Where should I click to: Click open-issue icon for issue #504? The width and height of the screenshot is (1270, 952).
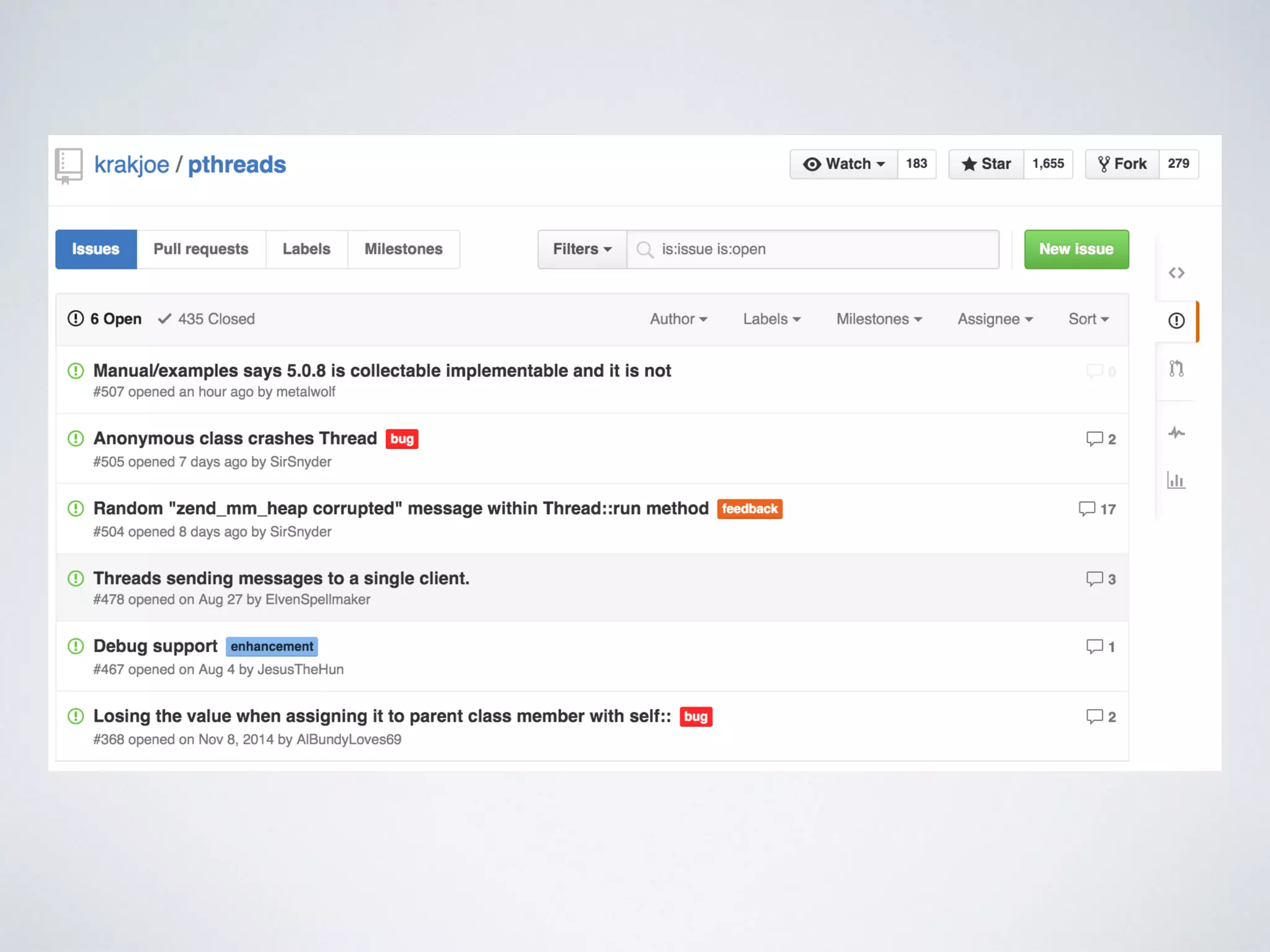coord(76,509)
